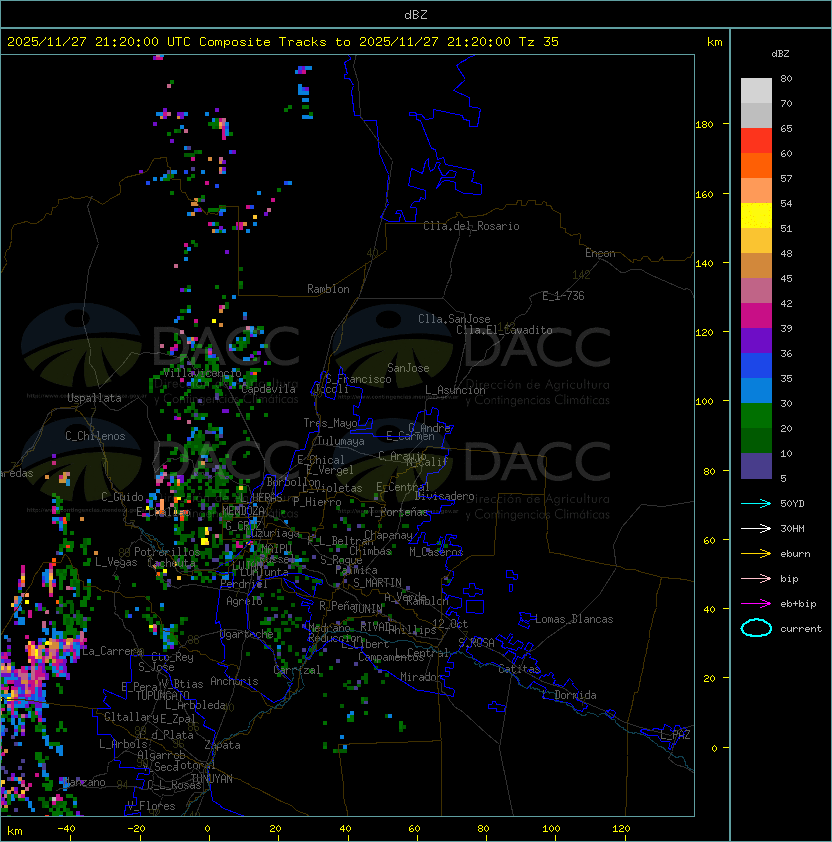The height and width of the screenshot is (842, 832).
Task: Click the TUNUYAN map label
Action: click(x=212, y=779)
